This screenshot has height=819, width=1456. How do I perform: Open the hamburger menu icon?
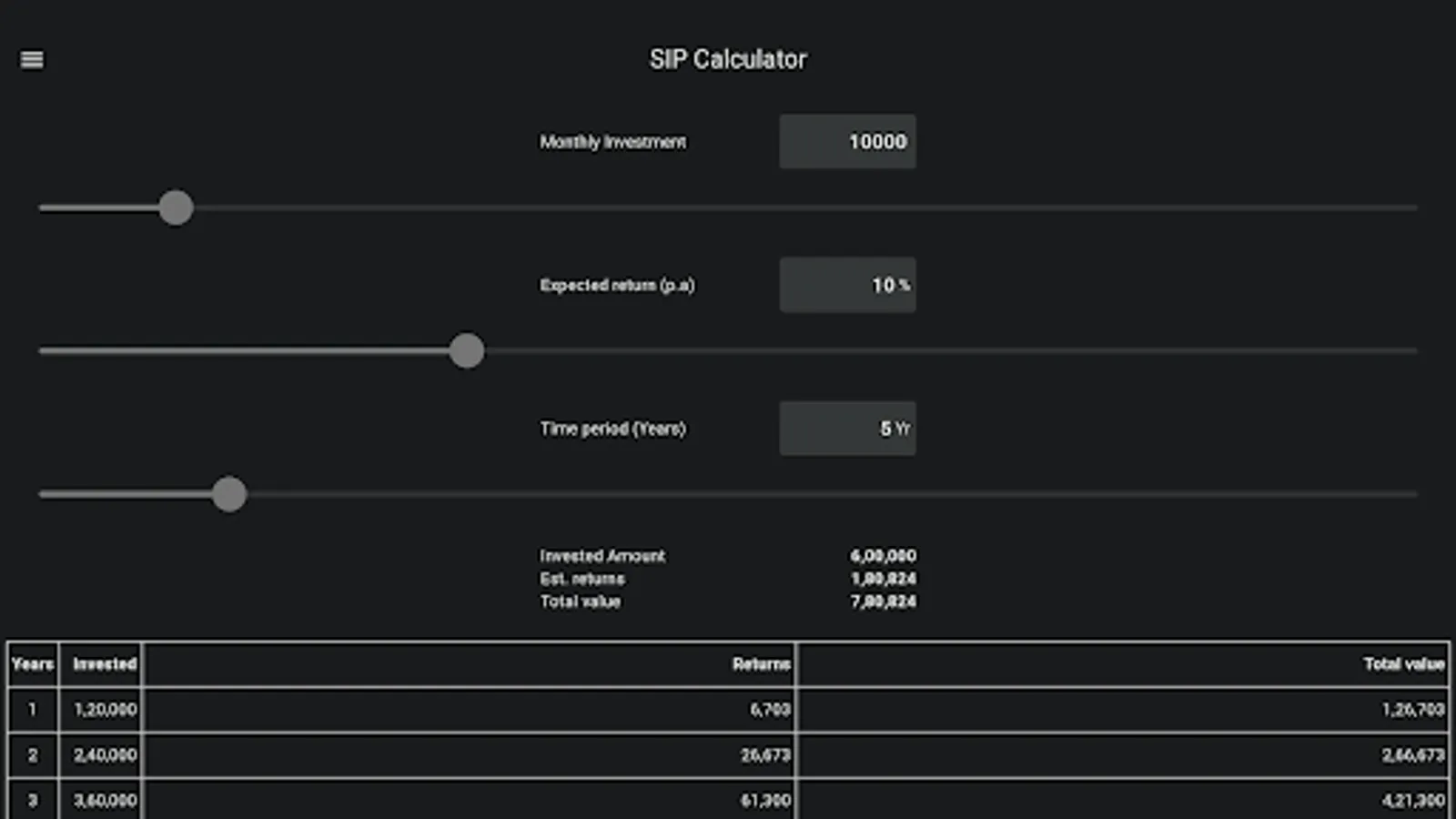click(32, 59)
